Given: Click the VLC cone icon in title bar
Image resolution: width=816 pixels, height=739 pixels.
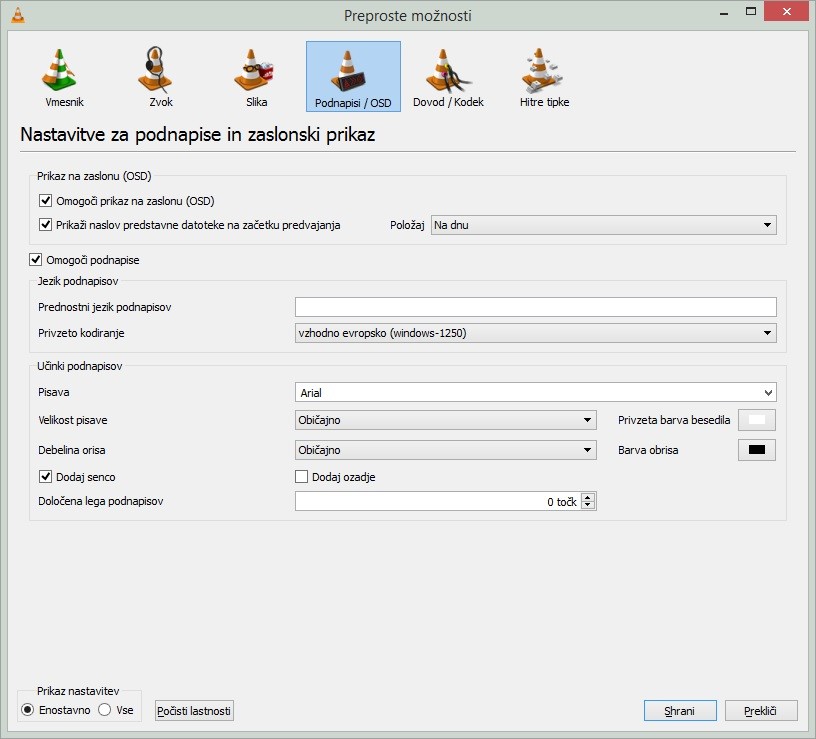Looking at the screenshot, I should [15, 15].
